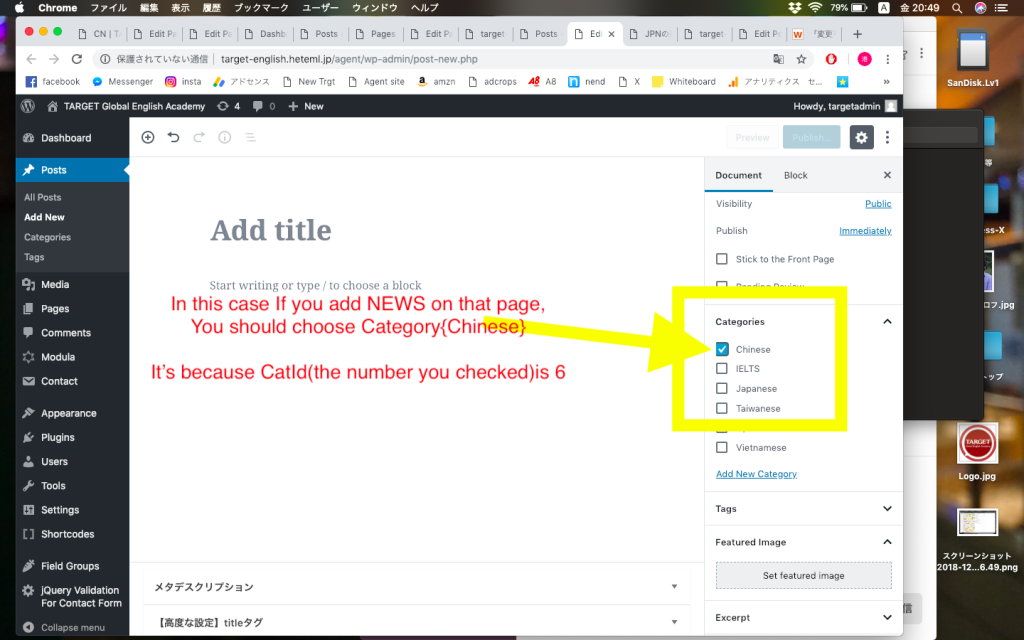The height and width of the screenshot is (640, 1024).
Task: Open the editor Settings gear icon
Action: [861, 138]
